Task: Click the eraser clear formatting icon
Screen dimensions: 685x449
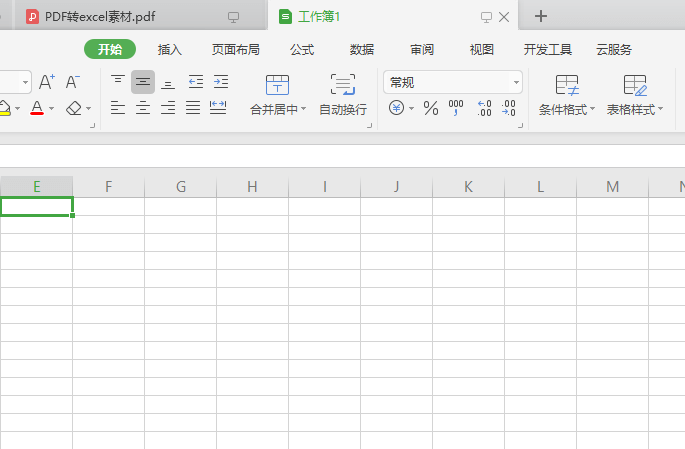Action: coord(73,108)
